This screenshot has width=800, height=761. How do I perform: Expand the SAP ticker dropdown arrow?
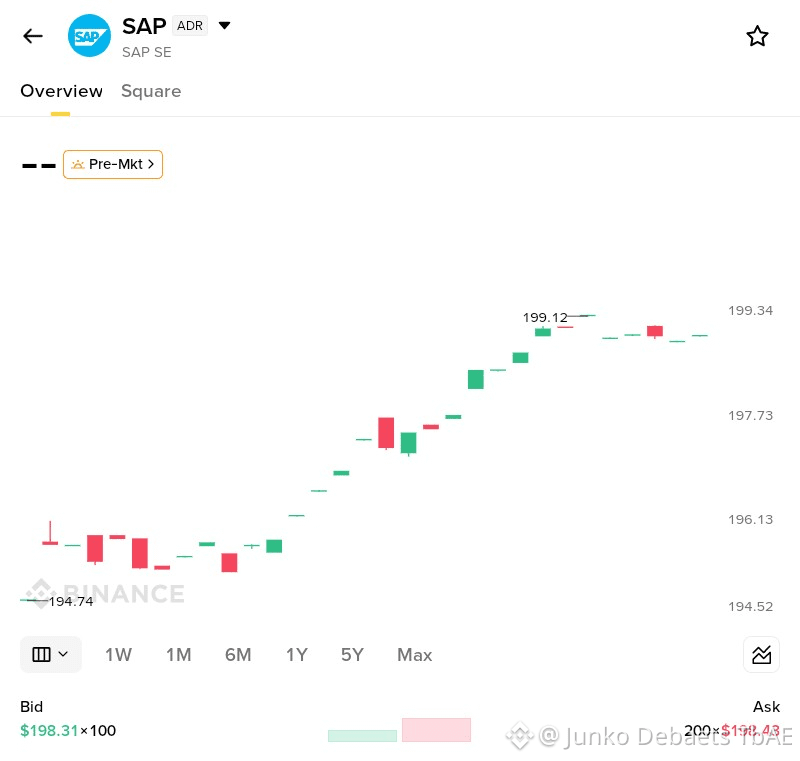coord(224,25)
